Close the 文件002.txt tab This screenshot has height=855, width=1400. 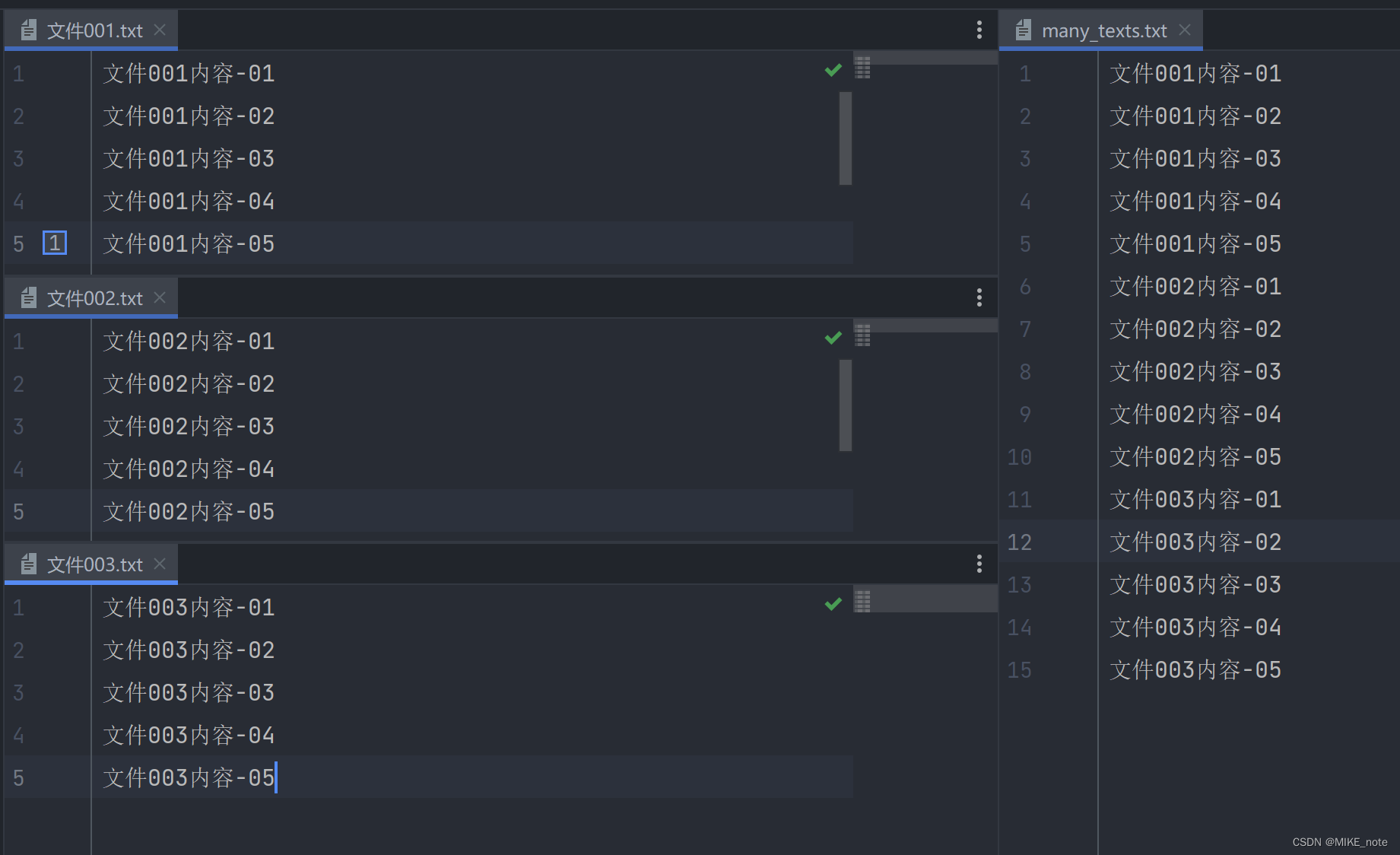click(x=160, y=297)
